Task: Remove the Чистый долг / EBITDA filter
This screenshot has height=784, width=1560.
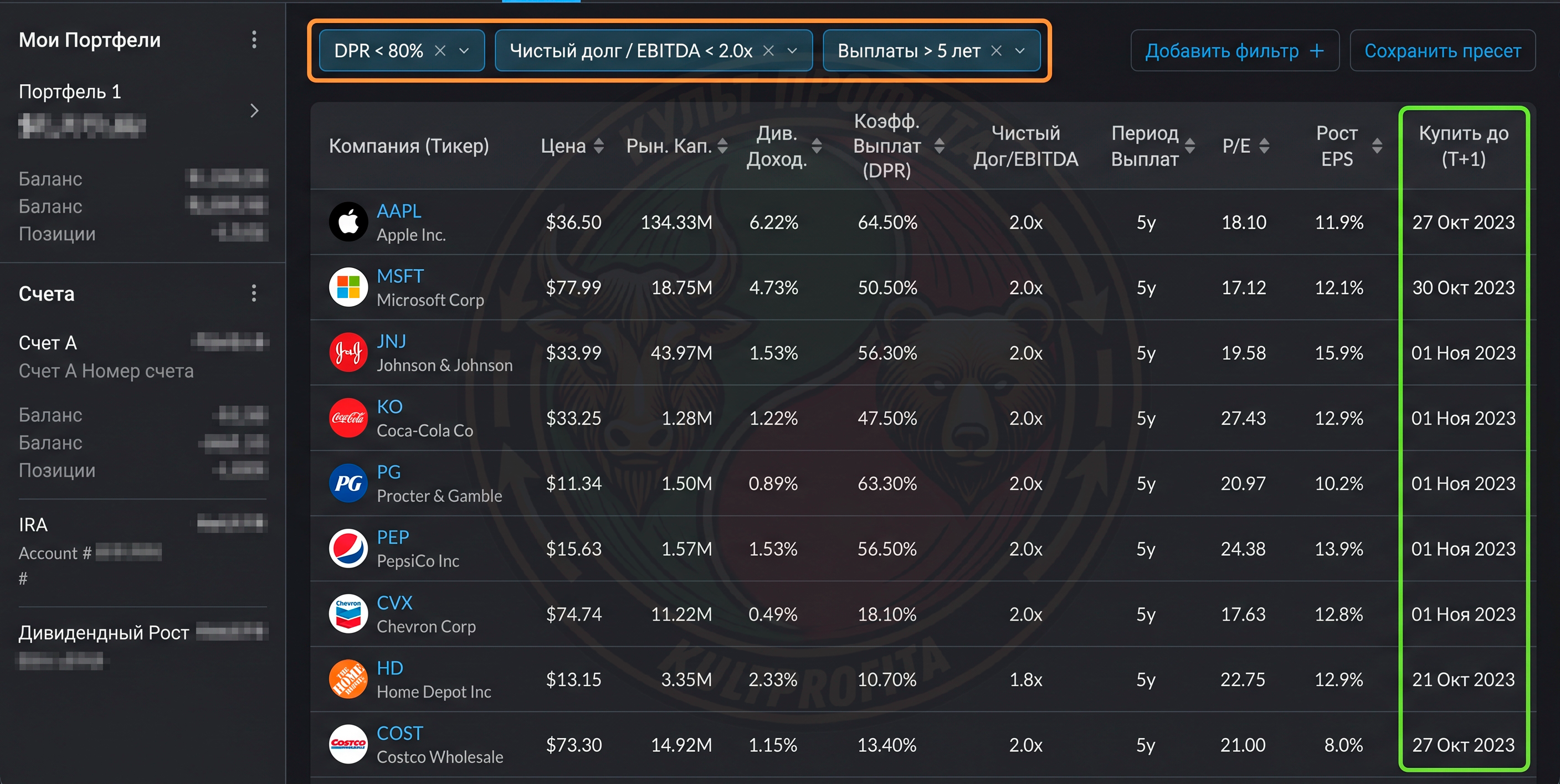Action: (768, 51)
